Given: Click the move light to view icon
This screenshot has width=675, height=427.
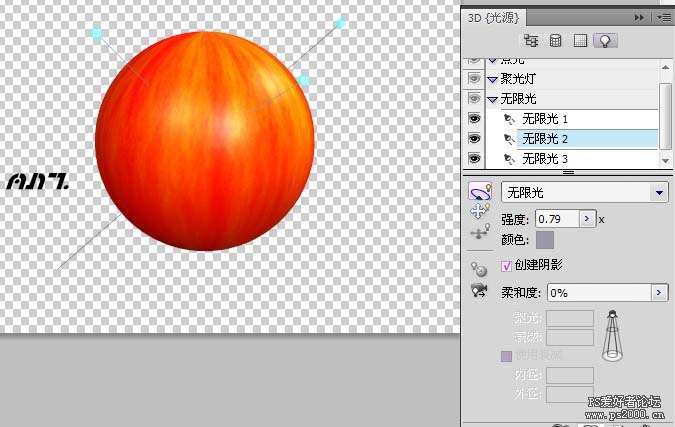Looking at the screenshot, I should (479, 291).
